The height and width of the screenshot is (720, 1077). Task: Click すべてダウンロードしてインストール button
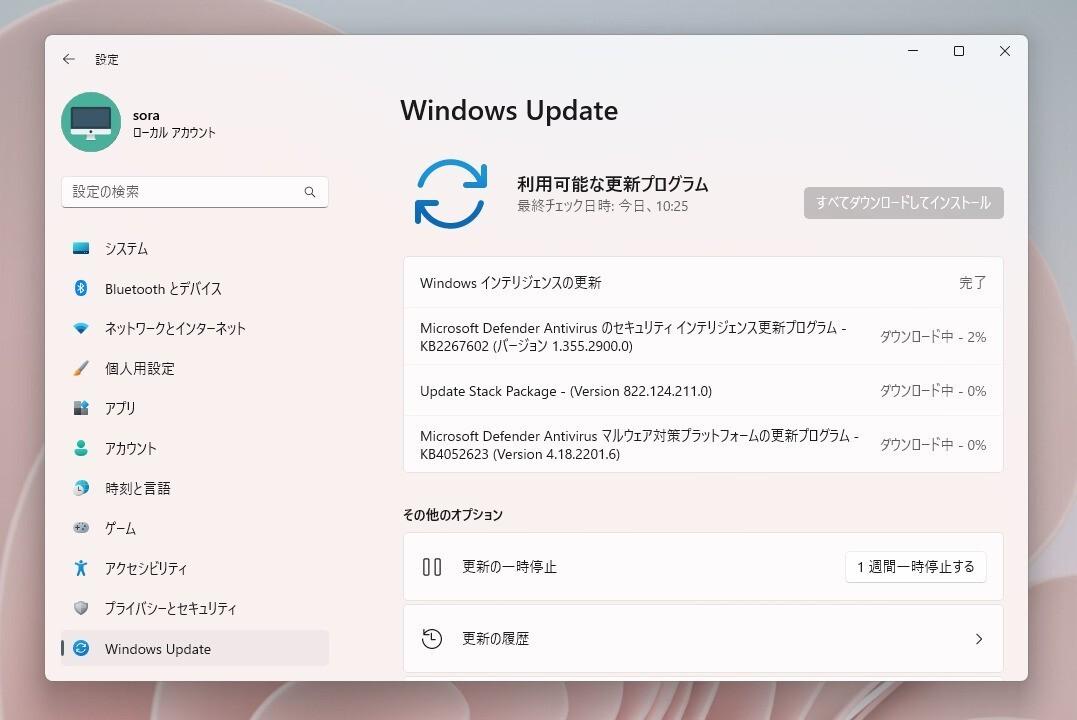coord(903,203)
